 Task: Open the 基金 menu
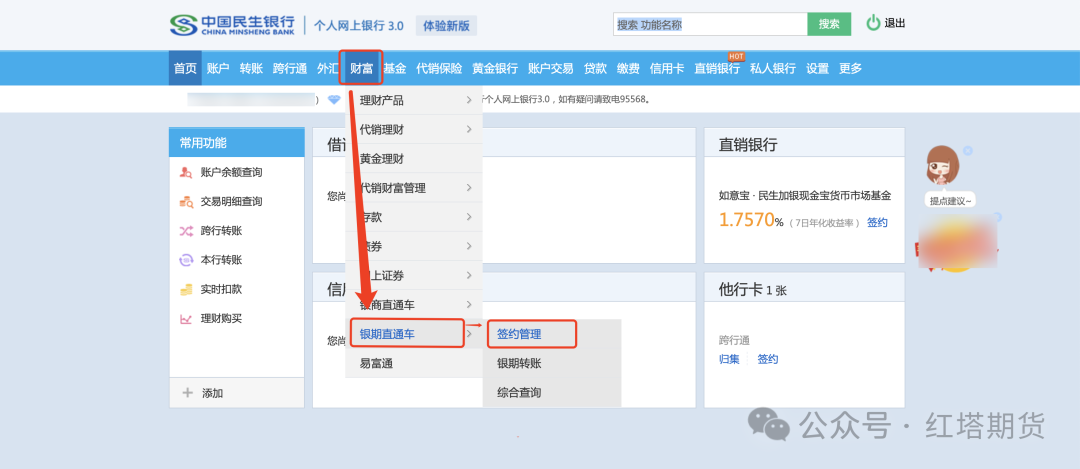pyautogui.click(x=395, y=68)
